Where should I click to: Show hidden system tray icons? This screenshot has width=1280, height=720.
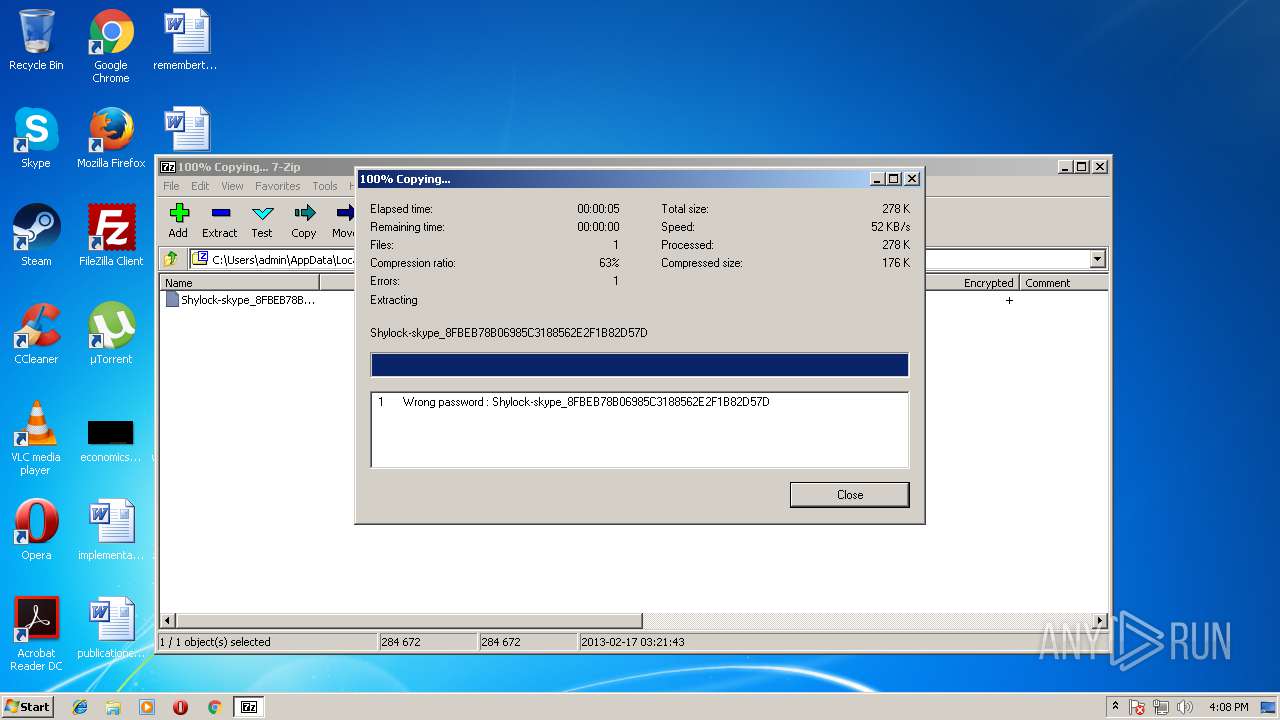(1115, 707)
